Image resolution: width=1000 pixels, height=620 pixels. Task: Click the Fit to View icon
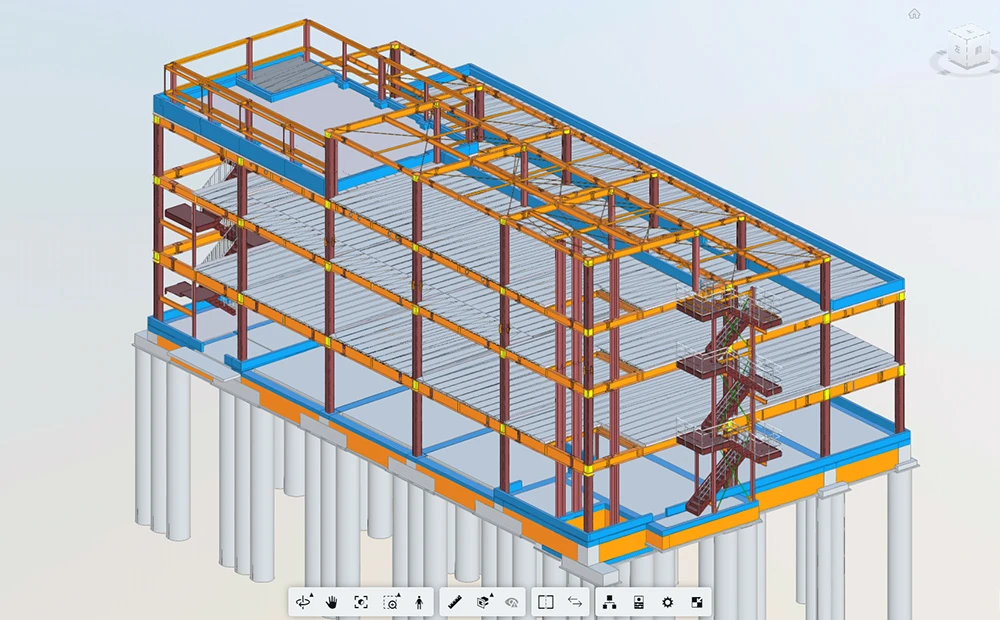361,602
